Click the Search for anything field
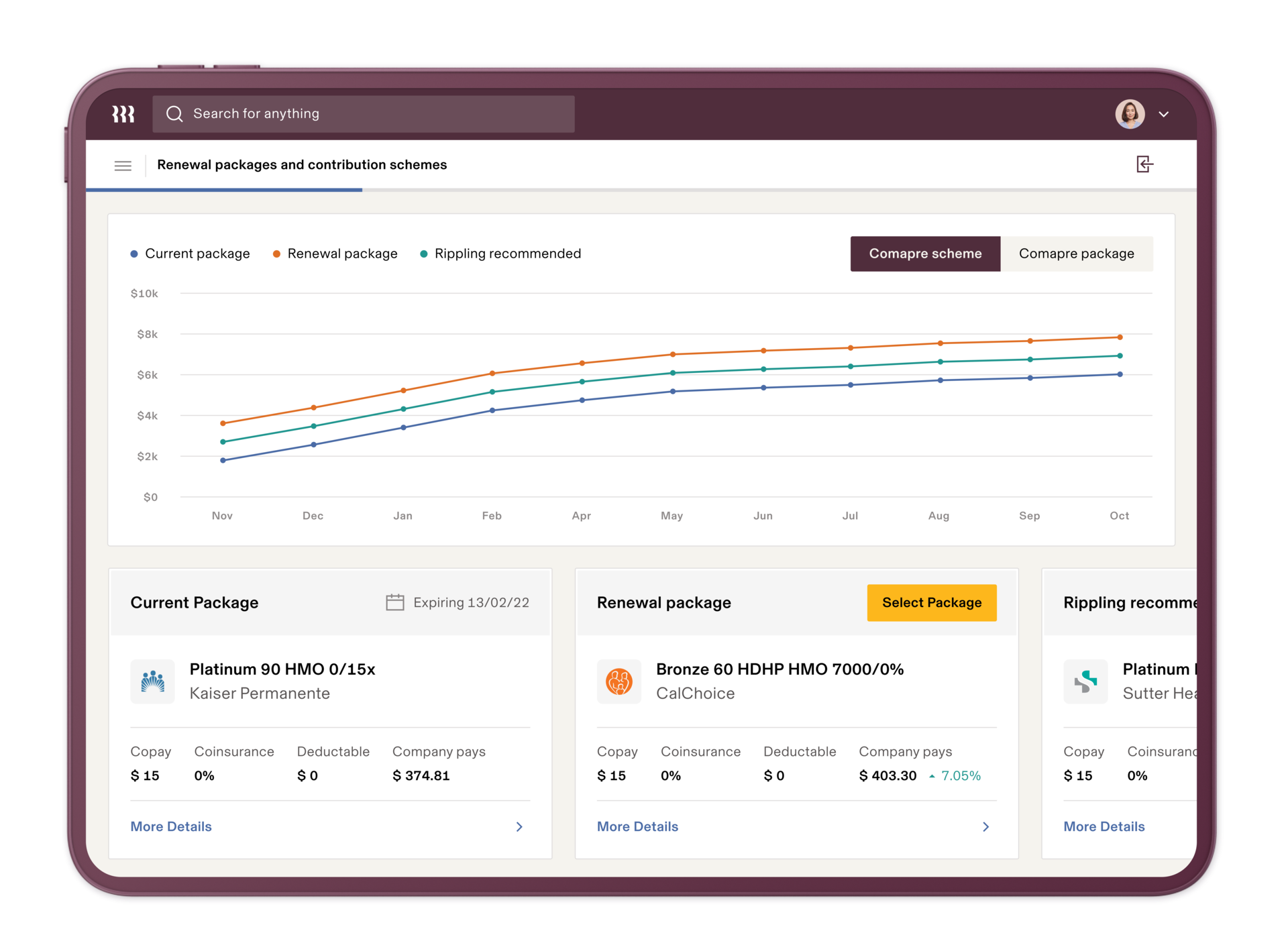1288x943 pixels. pos(376,114)
